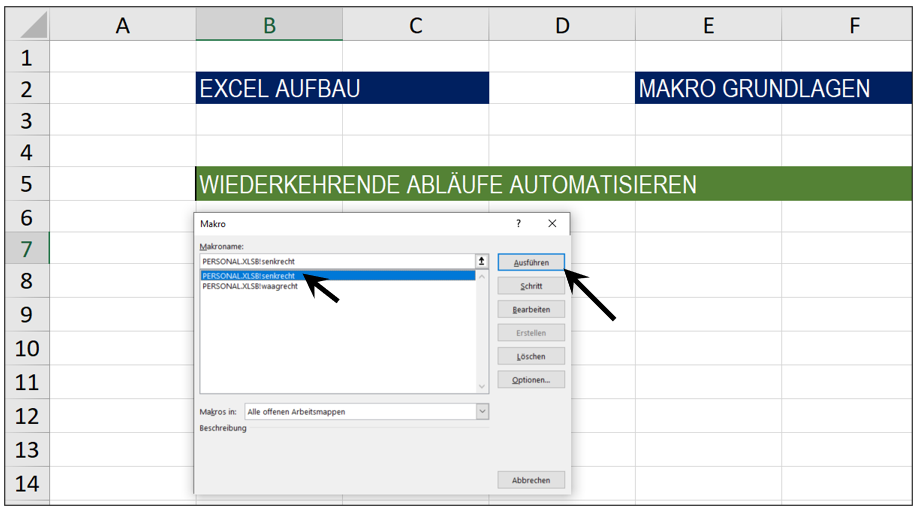Select row 12 header
Screen dimensions: 916x511
27,416
